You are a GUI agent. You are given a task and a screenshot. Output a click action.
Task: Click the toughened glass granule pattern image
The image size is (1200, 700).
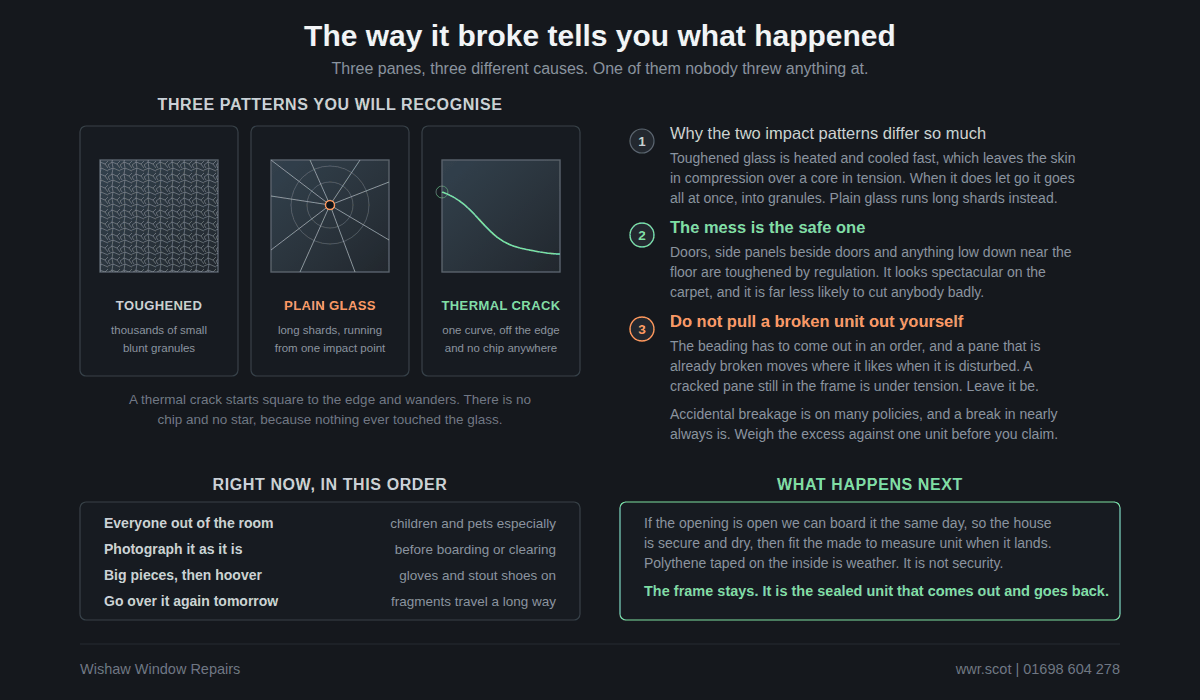159,216
